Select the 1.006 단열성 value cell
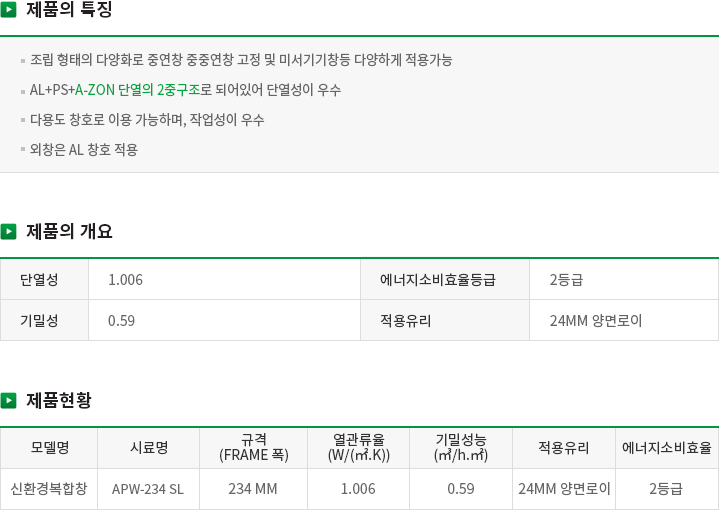 225,279
